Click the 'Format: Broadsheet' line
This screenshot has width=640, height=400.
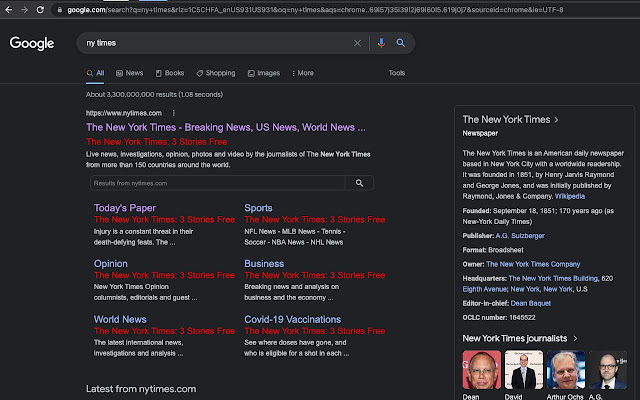coord(493,250)
